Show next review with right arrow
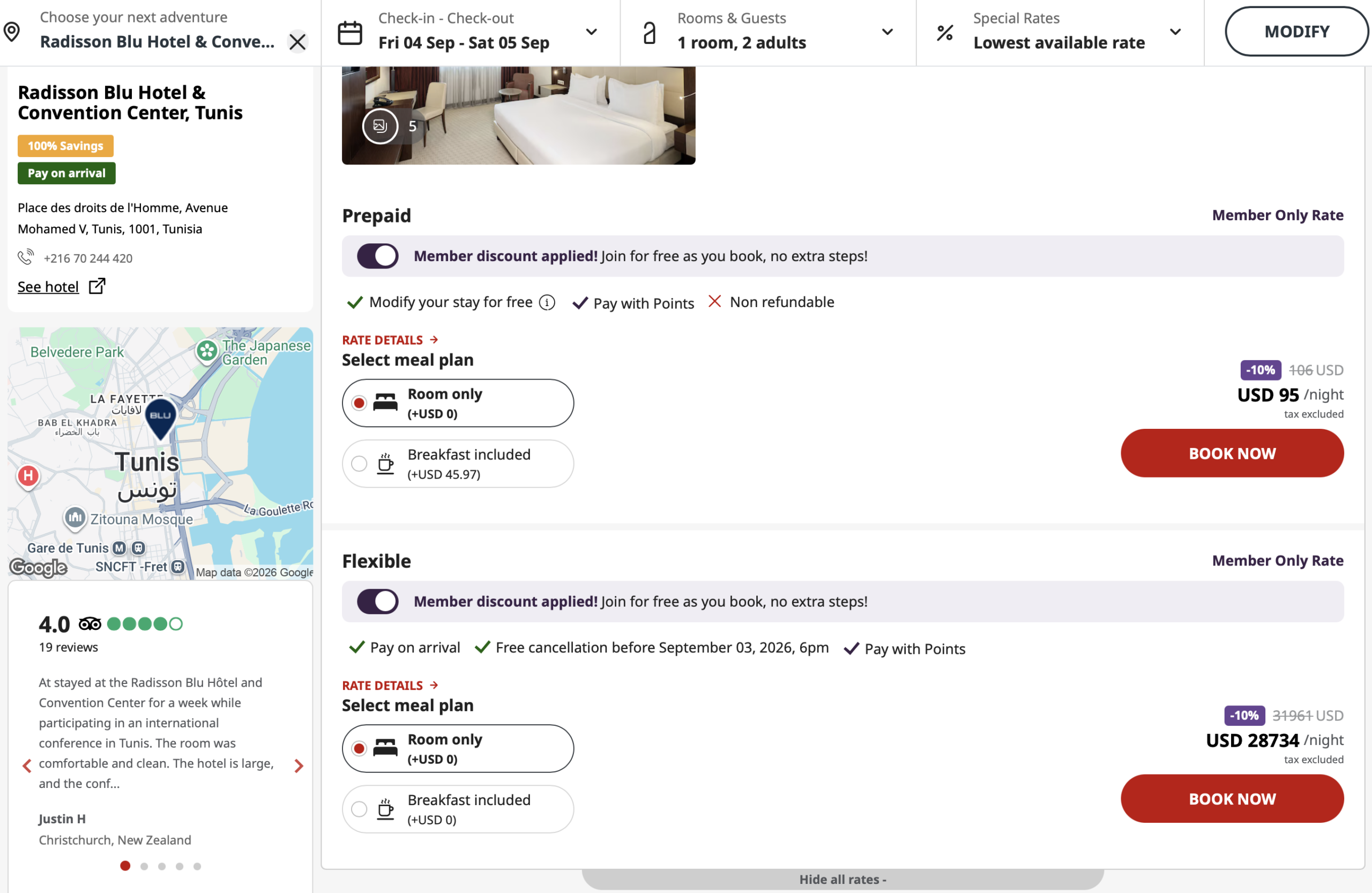 point(299,765)
